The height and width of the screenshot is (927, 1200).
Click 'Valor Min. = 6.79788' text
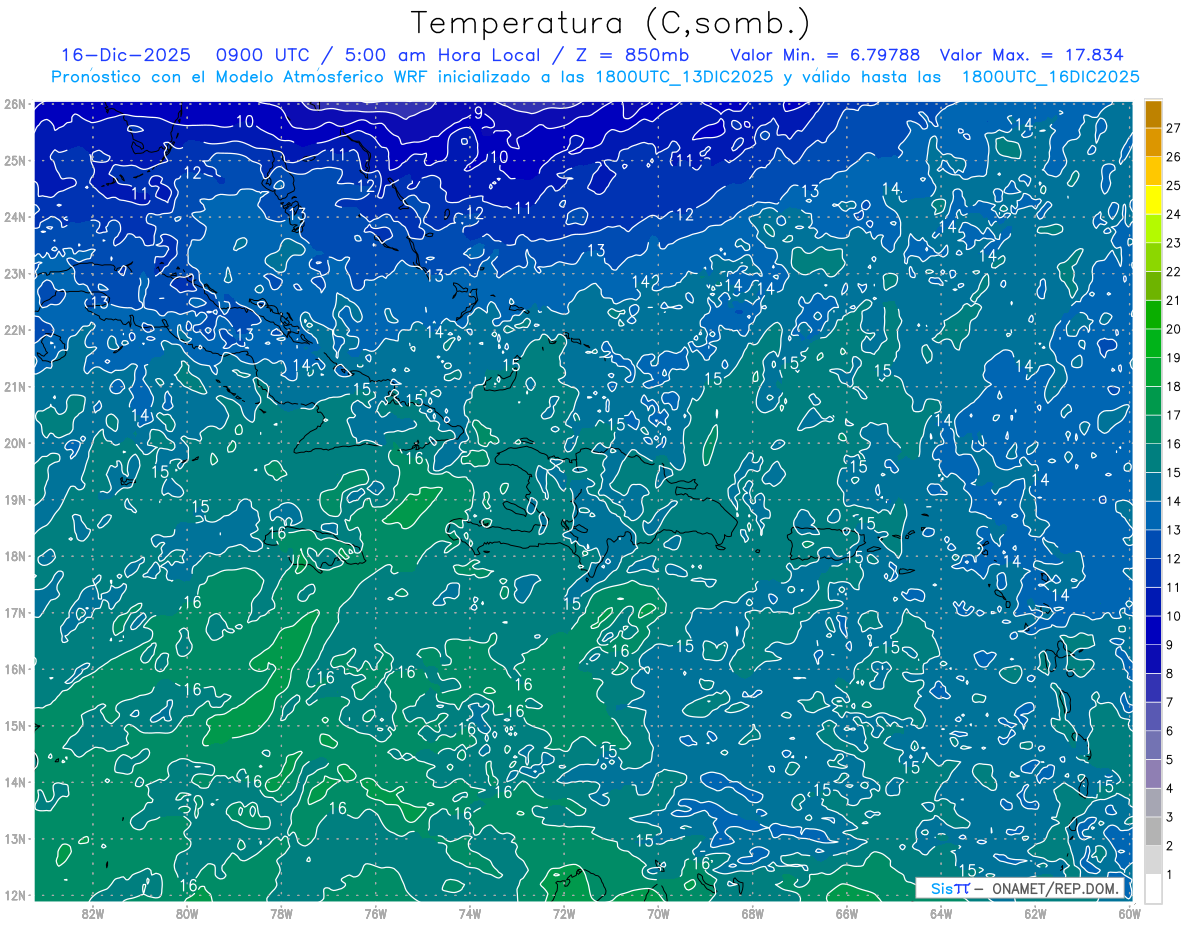click(823, 55)
